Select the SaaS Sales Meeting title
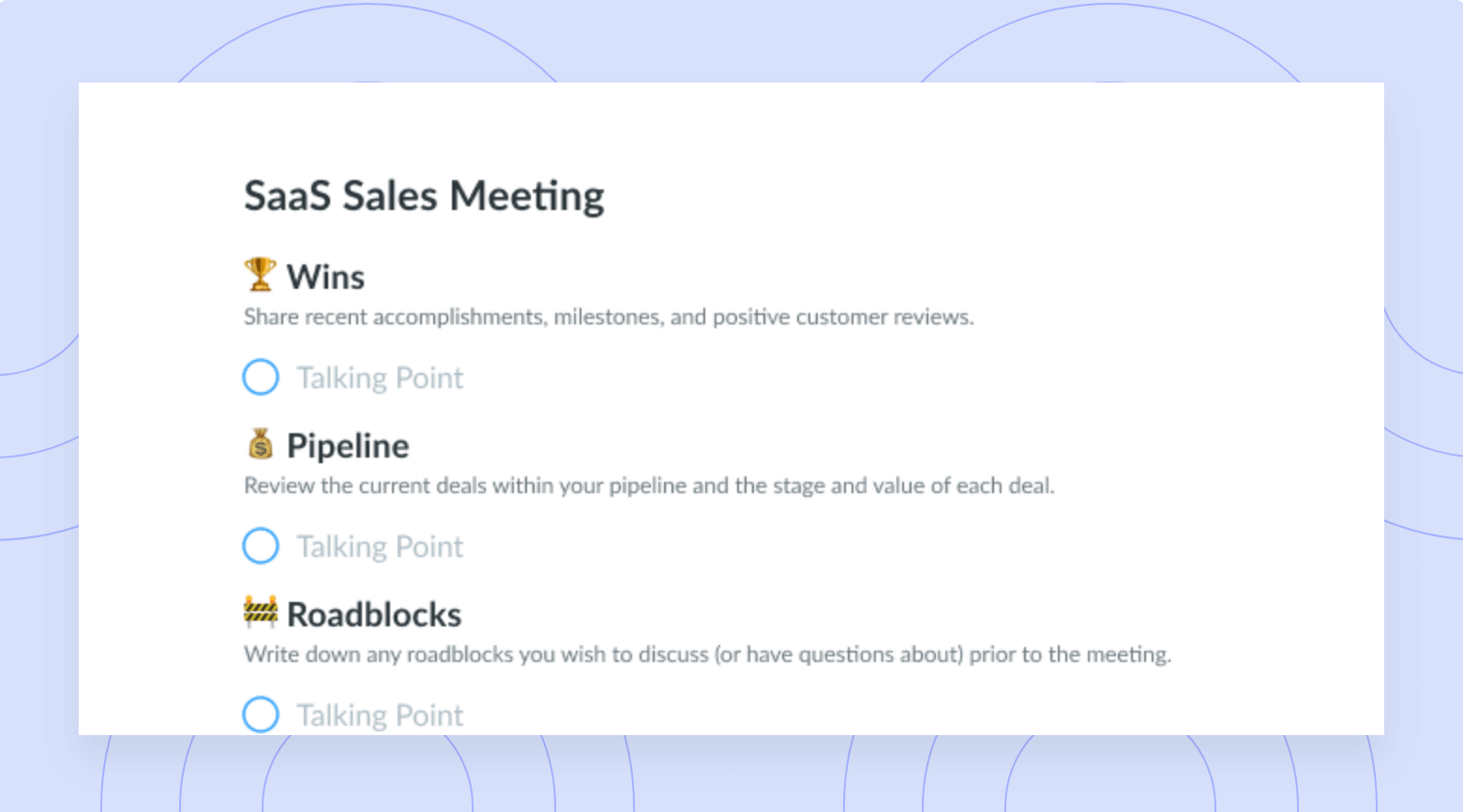1463x812 pixels. point(424,197)
